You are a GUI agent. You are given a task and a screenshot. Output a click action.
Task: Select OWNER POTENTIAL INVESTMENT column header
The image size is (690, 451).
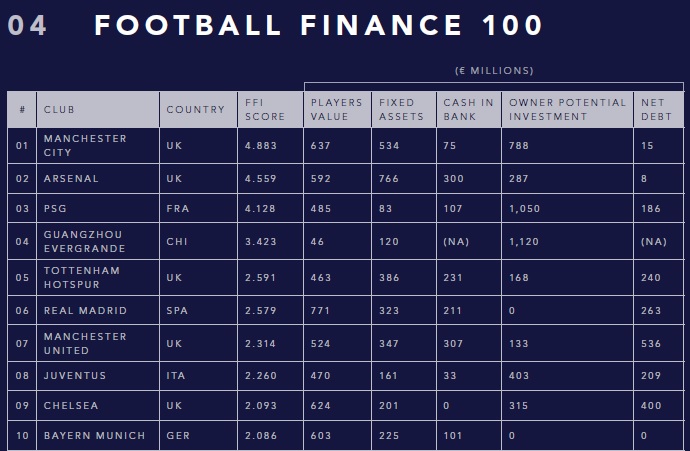(x=567, y=110)
